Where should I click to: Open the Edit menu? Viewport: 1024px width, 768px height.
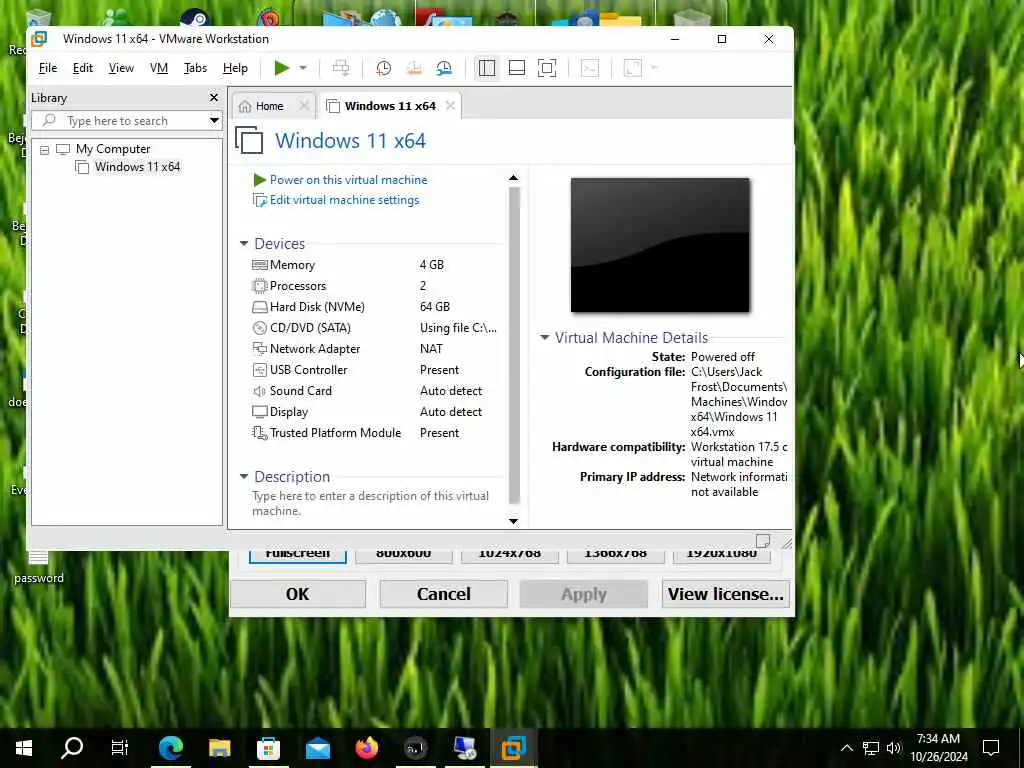(82, 68)
